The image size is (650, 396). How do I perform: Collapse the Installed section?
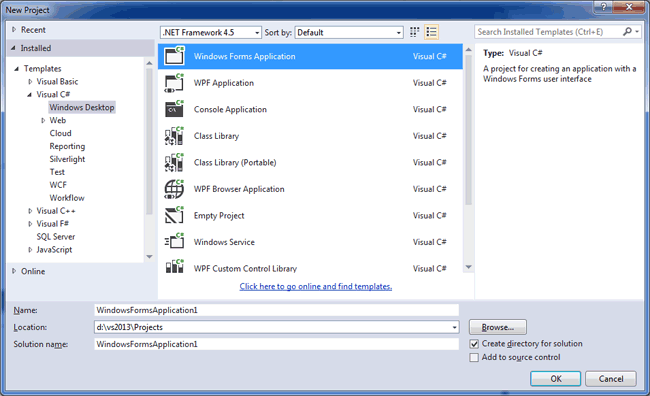[x=13, y=48]
